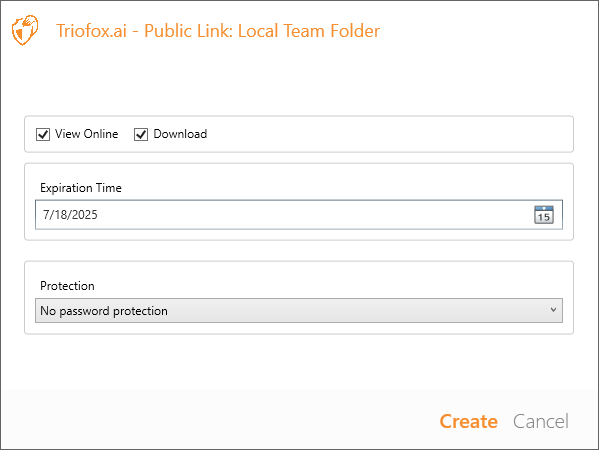Viewport: 599px width, 450px height.
Task: Click the Expiration Time date field
Action: tap(299, 215)
